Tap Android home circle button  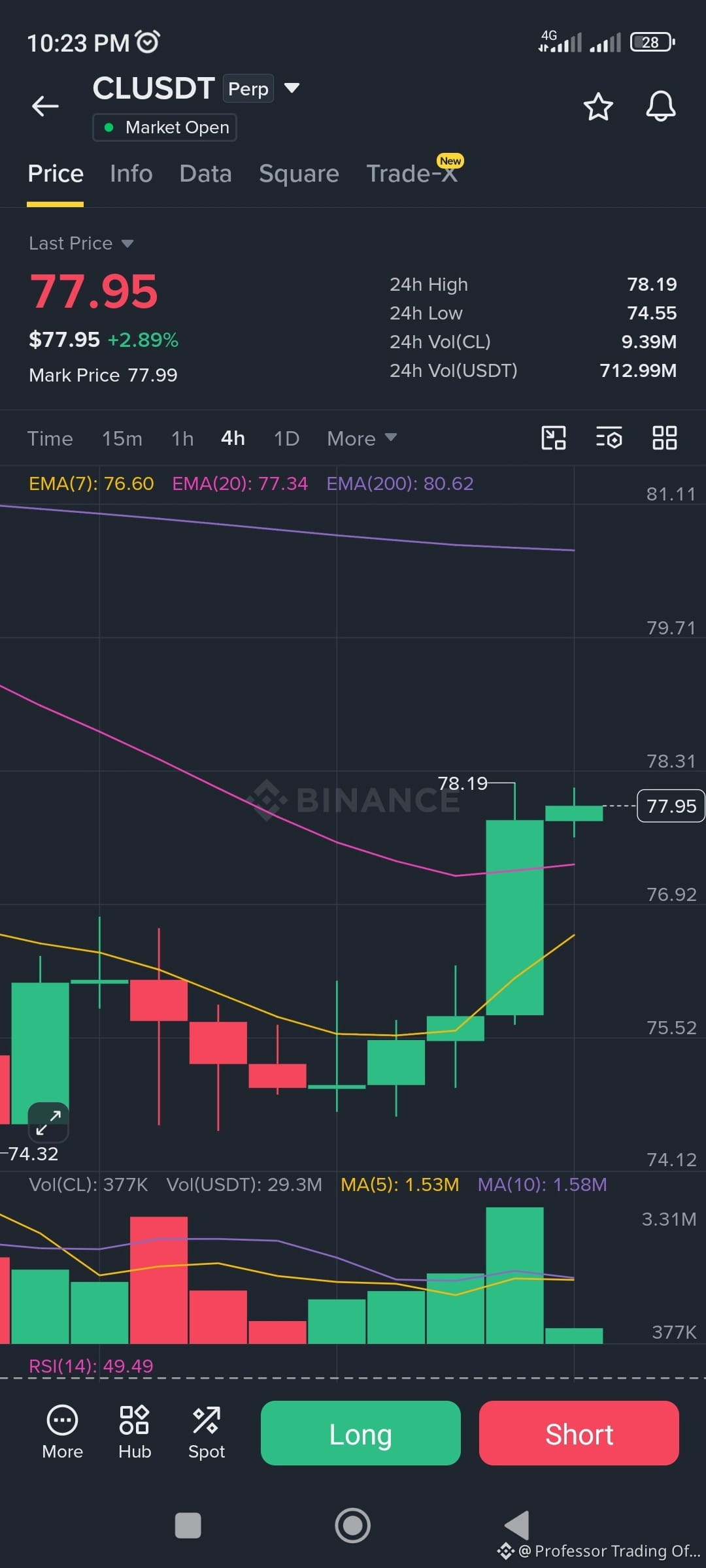click(x=353, y=1526)
